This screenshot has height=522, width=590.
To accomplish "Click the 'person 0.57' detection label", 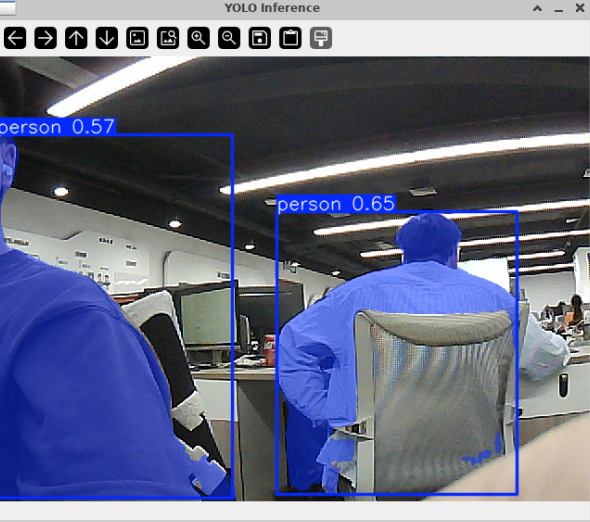I will click(x=57, y=126).
